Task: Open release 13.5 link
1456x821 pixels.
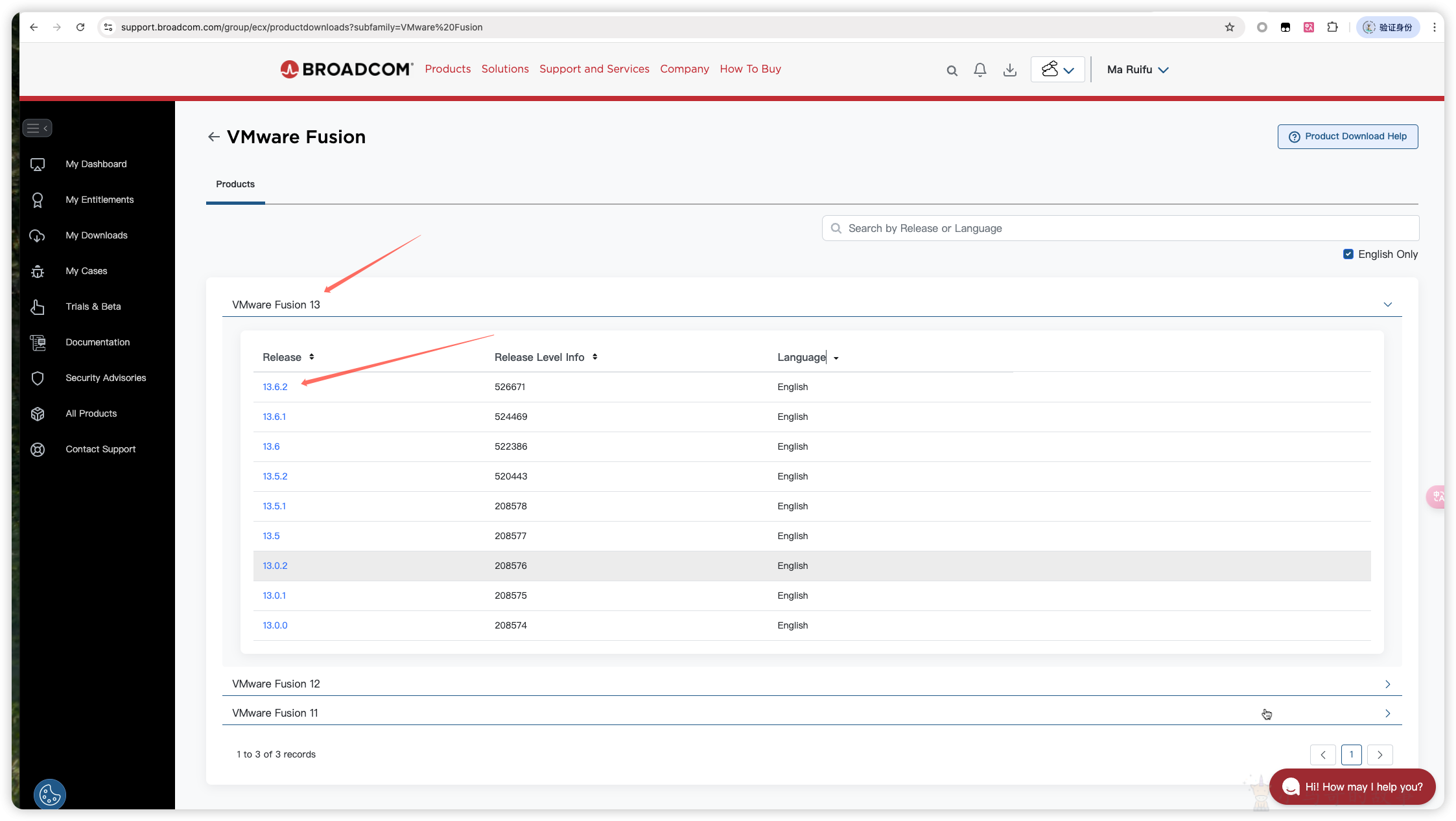Action: coord(271,536)
